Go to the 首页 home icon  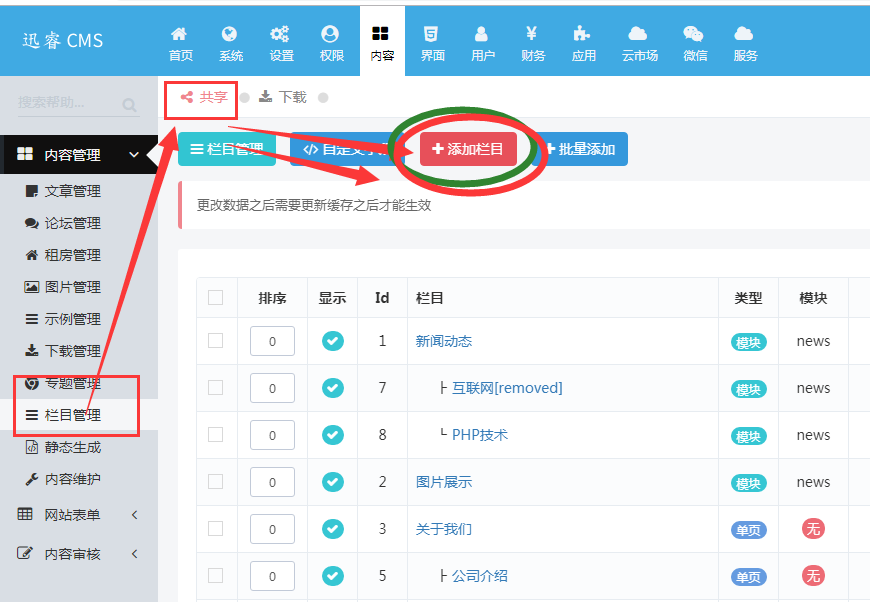tap(180, 34)
